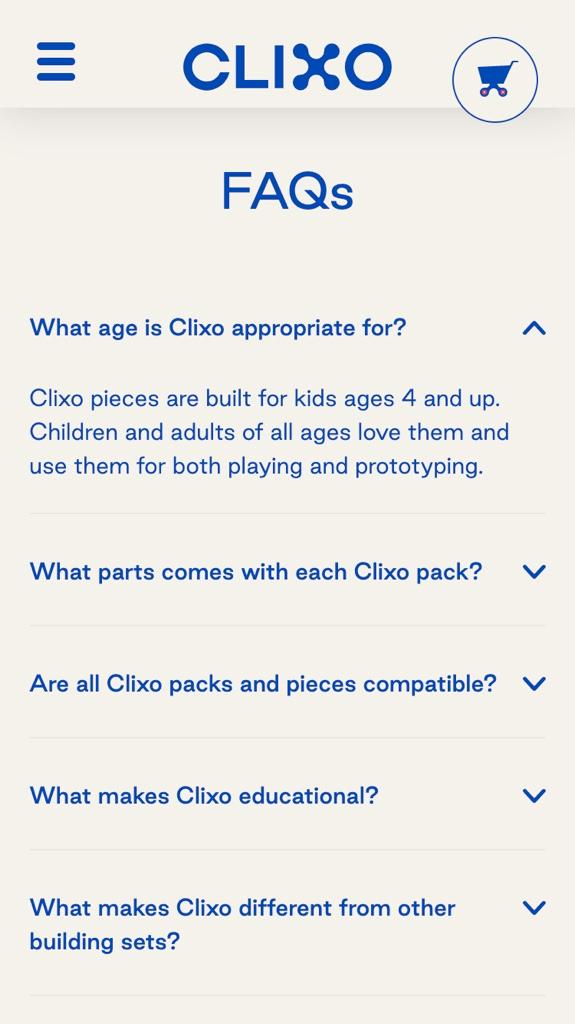Collapse the answer using the upward chevron
The height and width of the screenshot is (1024, 575).
(534, 327)
